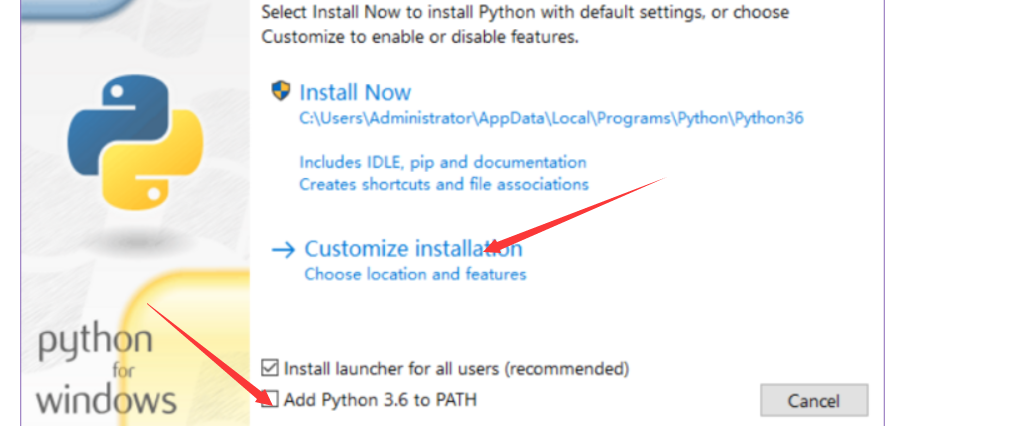
Task: Uncheck the Install launcher for all users checkbox
Action: (269, 368)
